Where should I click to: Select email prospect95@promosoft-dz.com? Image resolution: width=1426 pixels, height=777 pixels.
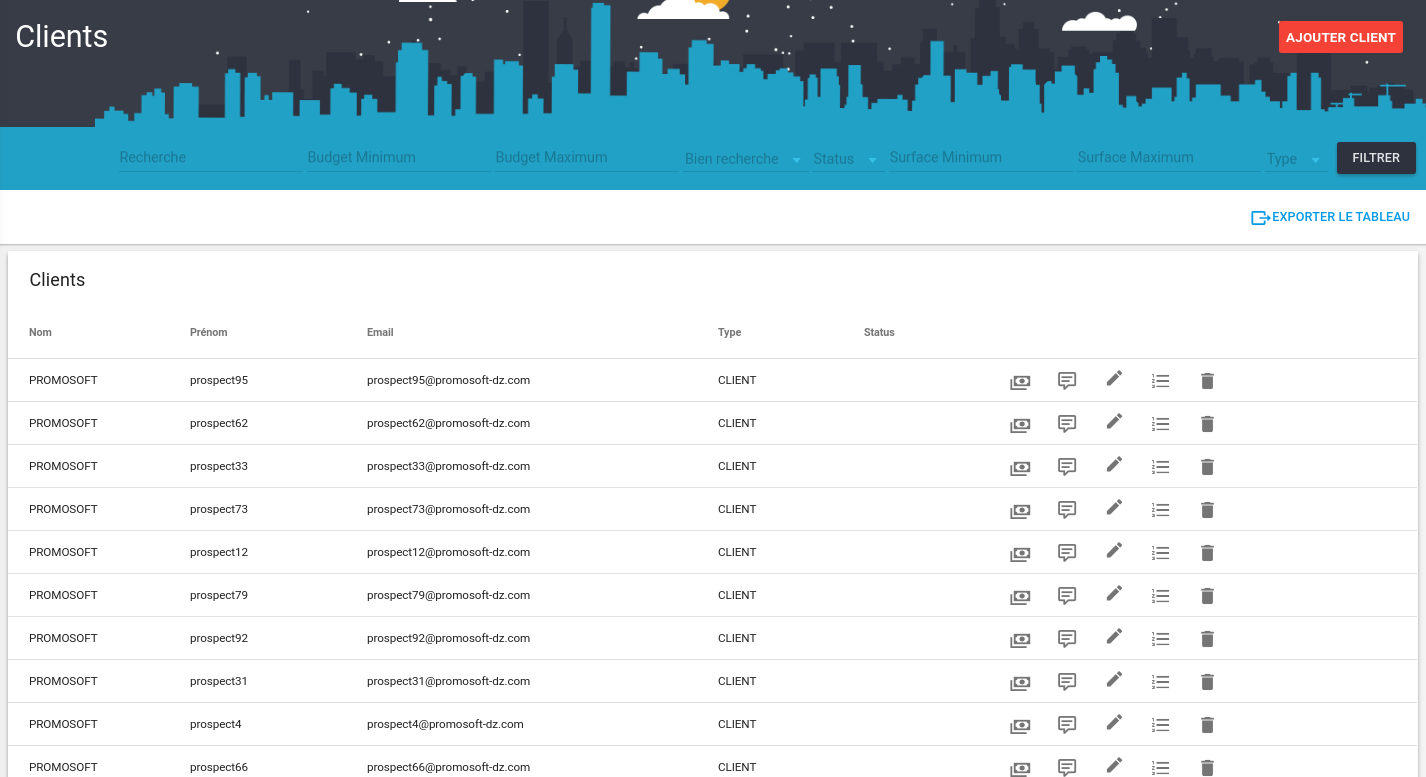(x=448, y=380)
